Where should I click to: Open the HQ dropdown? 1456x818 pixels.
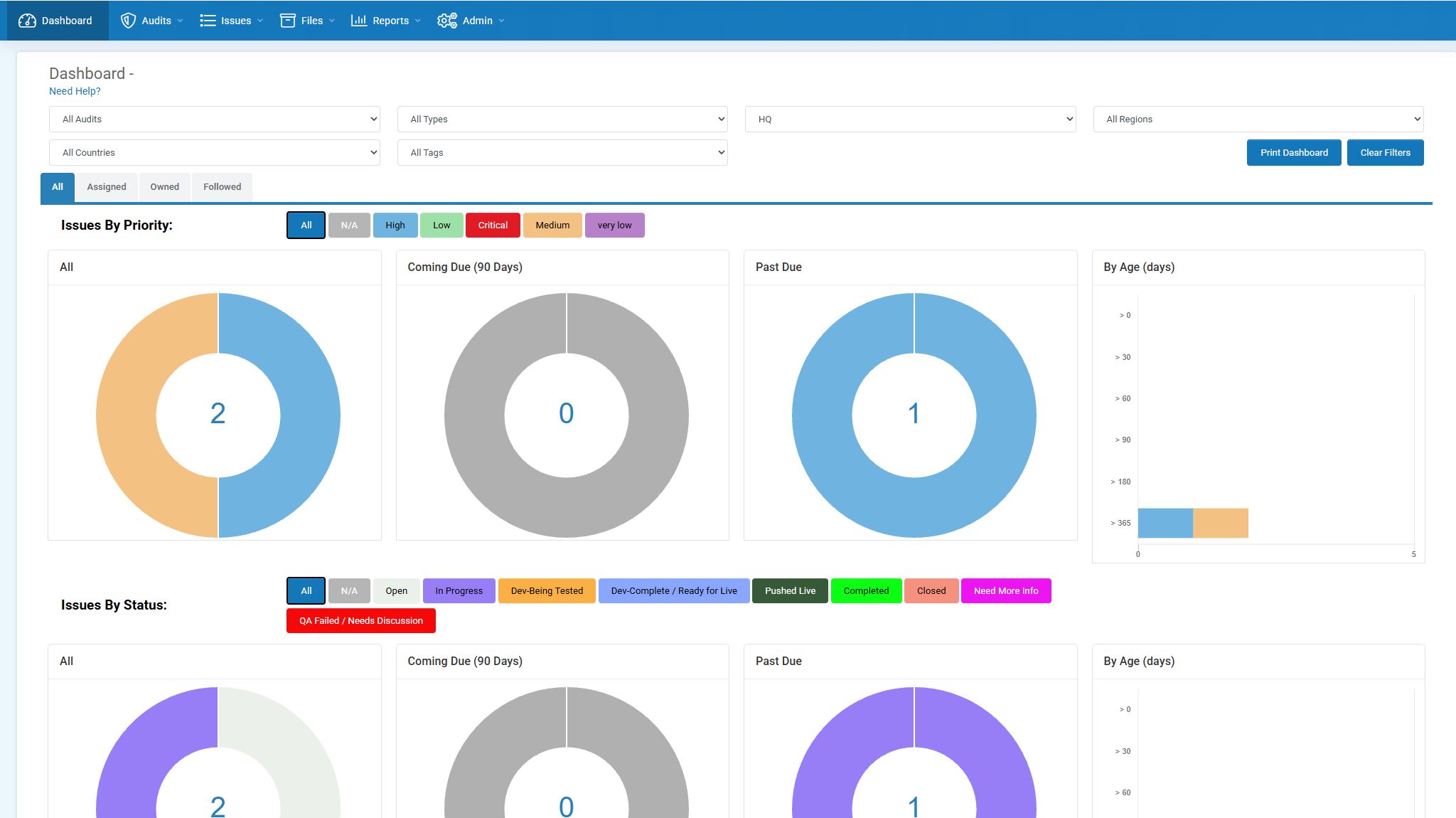click(910, 119)
